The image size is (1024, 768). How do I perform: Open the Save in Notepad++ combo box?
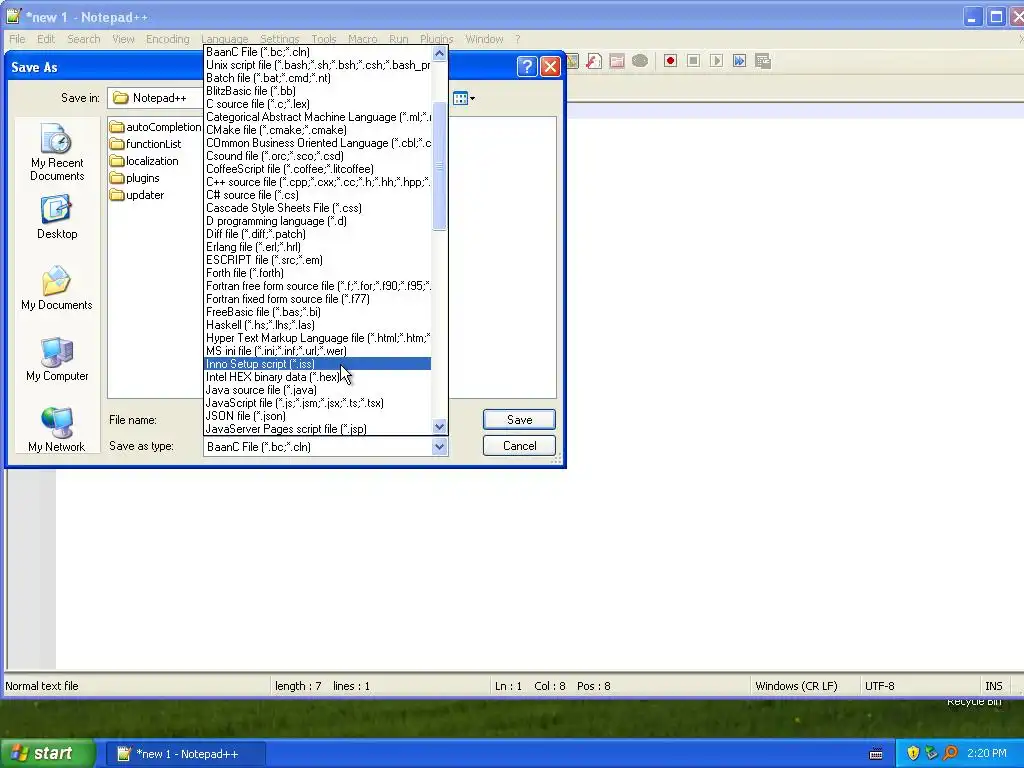click(155, 98)
